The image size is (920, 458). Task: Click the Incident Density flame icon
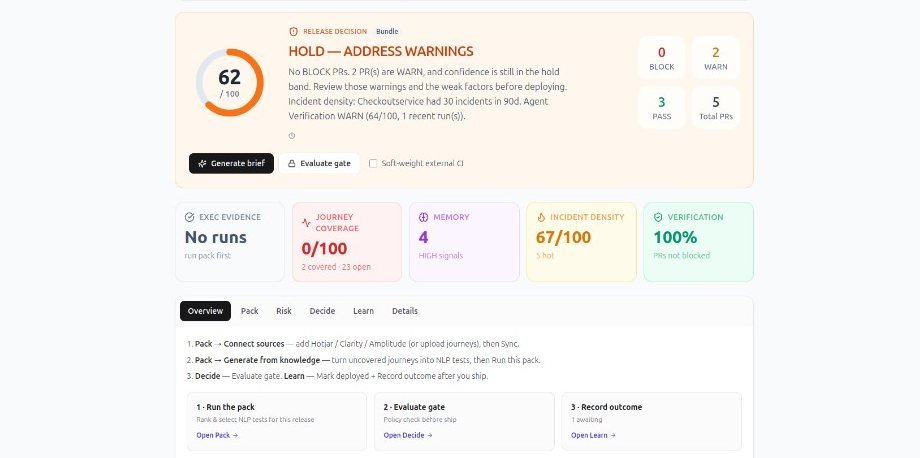[x=541, y=218]
